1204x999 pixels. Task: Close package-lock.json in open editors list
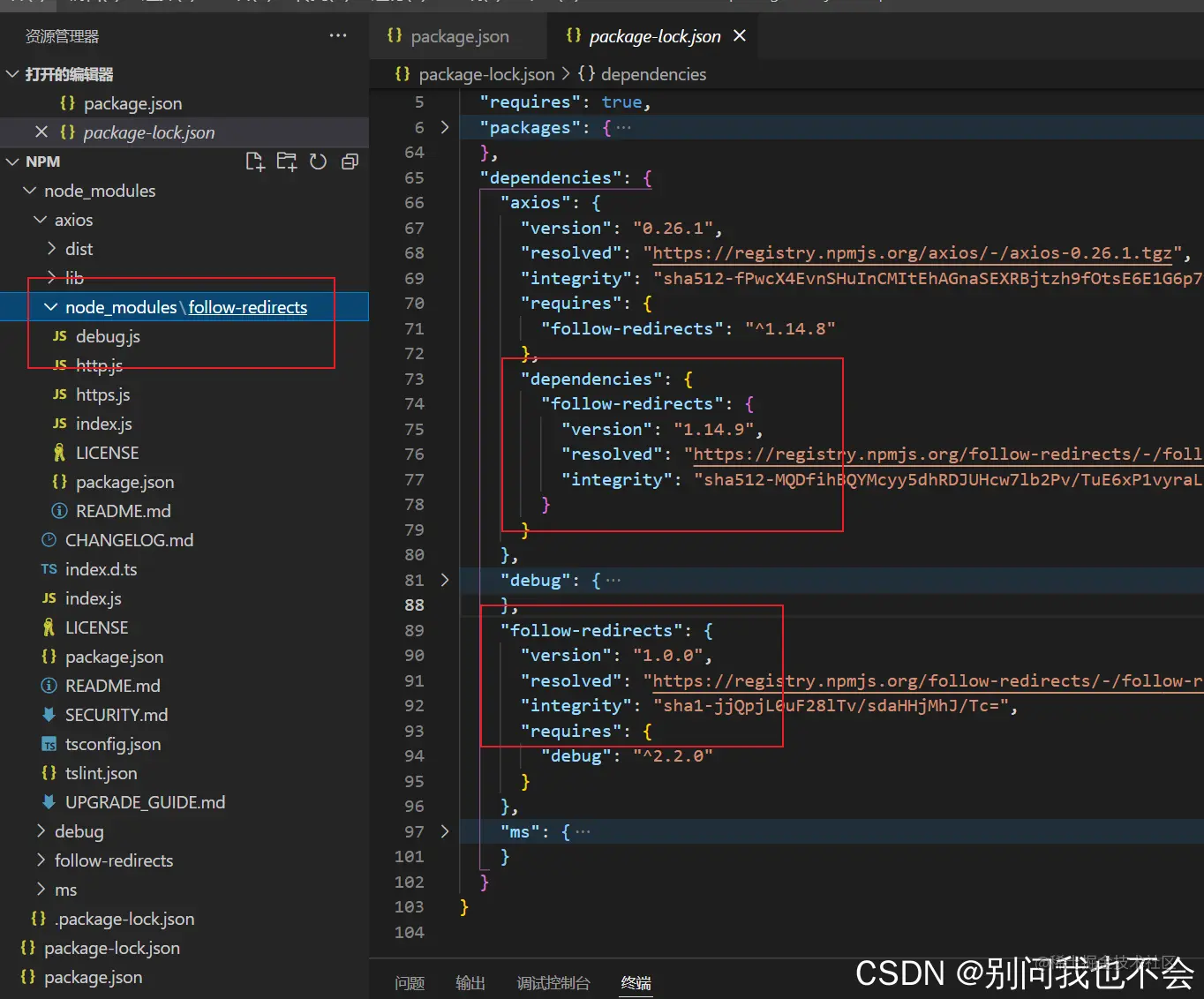pyautogui.click(x=41, y=132)
